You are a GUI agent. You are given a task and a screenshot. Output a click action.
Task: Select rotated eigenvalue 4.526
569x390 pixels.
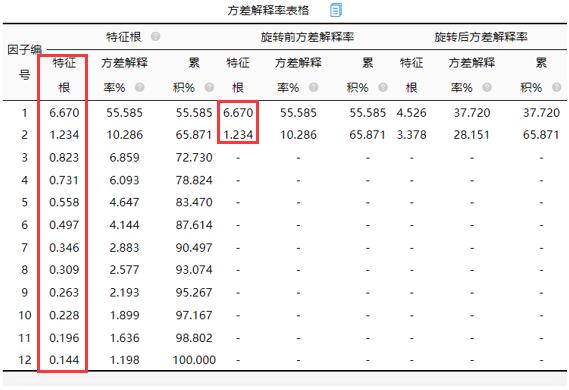pyautogui.click(x=412, y=112)
